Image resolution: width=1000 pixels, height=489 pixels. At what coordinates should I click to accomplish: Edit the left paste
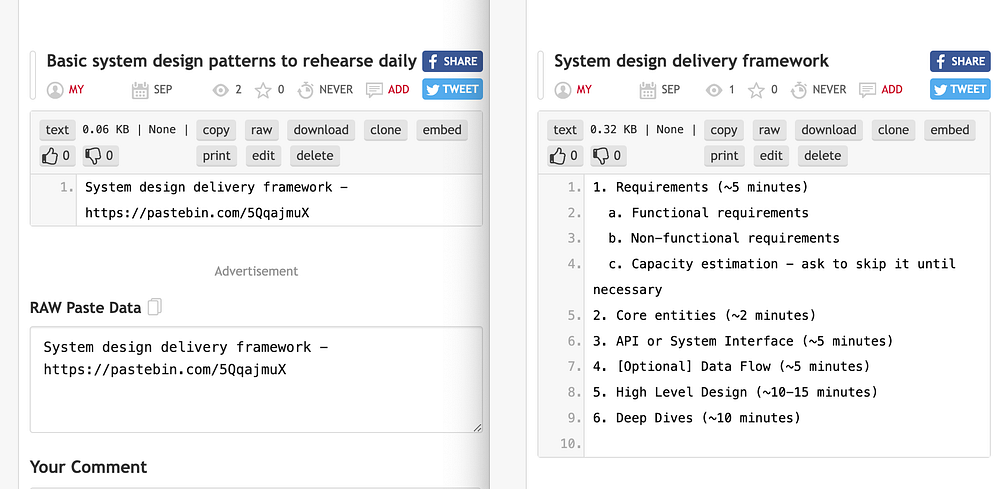click(263, 155)
